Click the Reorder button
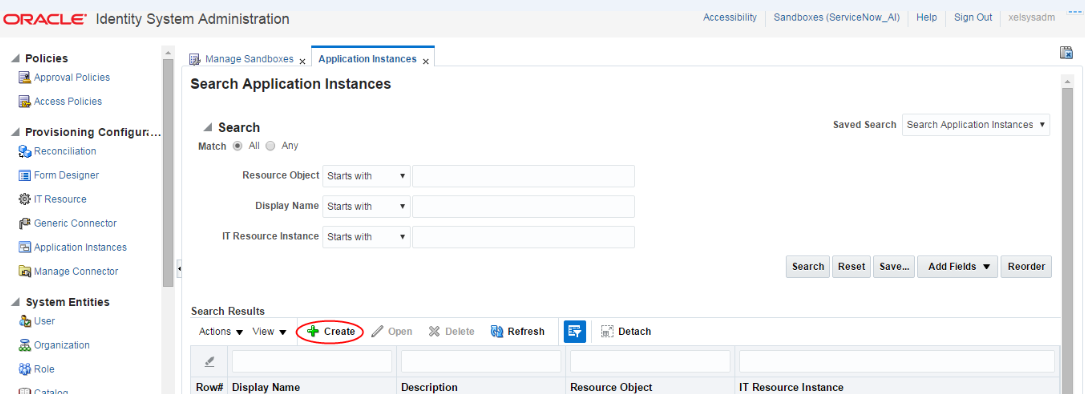The image size is (1085, 394). (1026, 267)
